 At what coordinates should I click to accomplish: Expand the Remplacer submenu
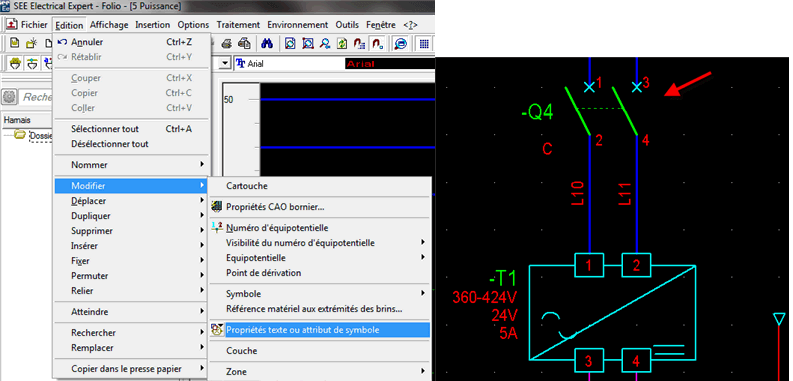tap(131, 348)
